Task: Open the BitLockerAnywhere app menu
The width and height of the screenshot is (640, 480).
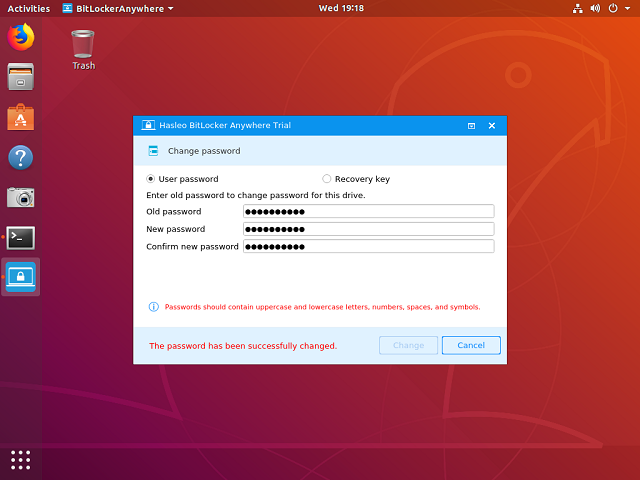Action: tap(118, 9)
